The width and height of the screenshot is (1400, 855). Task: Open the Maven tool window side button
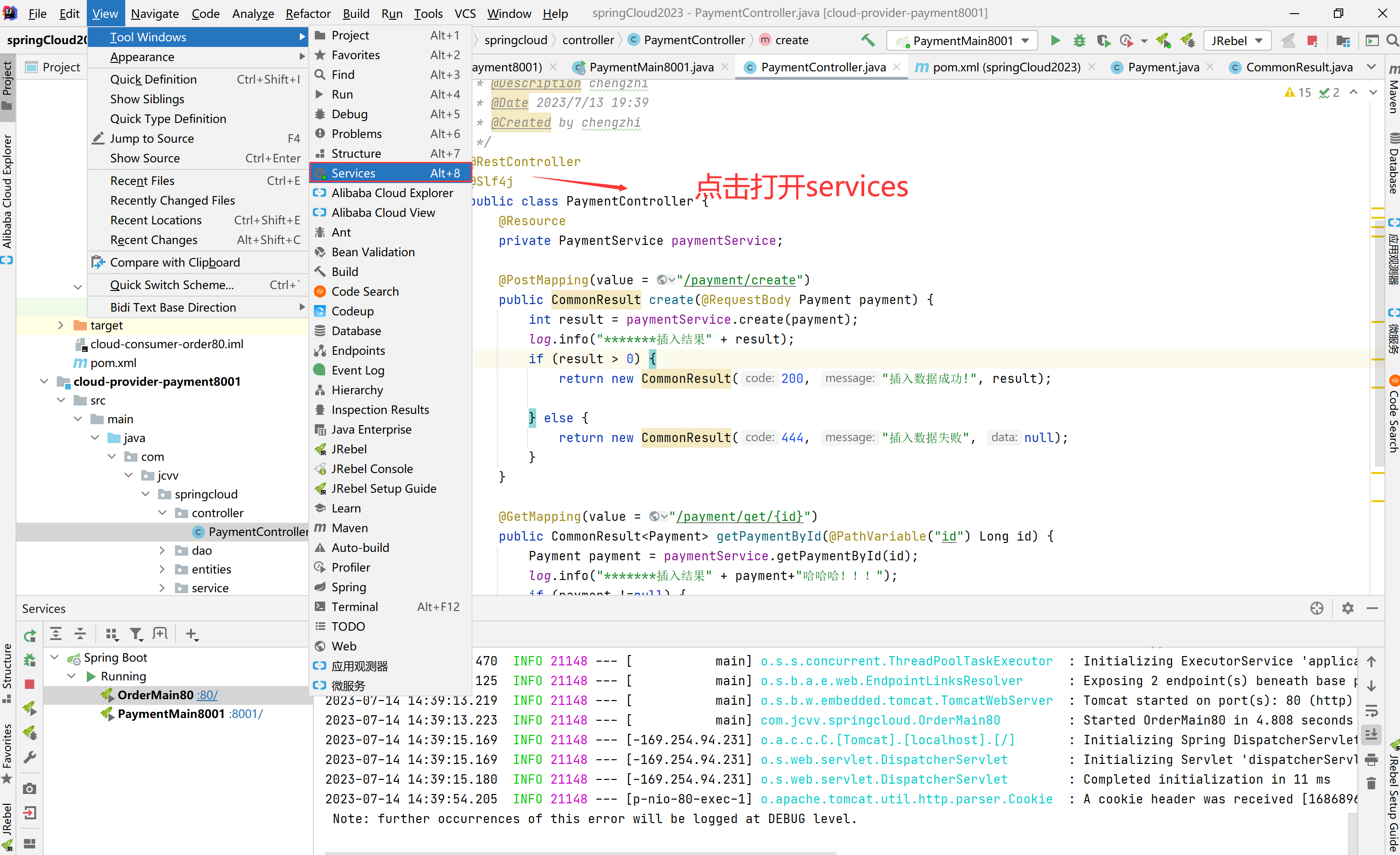1393,89
